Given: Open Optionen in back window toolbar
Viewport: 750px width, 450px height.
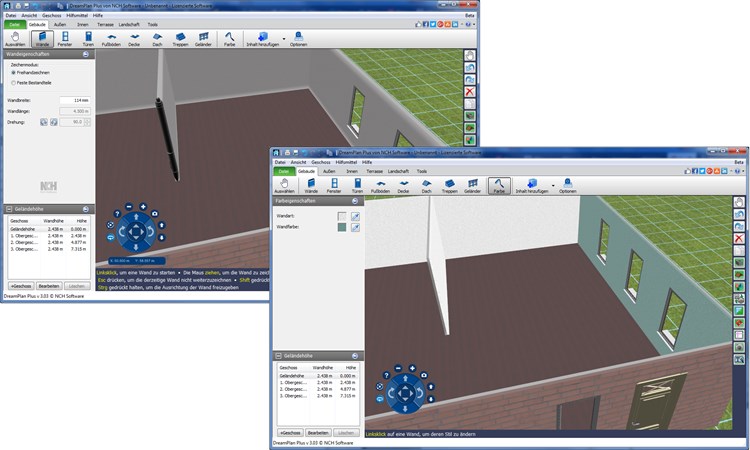Looking at the screenshot, I should (x=298, y=39).
